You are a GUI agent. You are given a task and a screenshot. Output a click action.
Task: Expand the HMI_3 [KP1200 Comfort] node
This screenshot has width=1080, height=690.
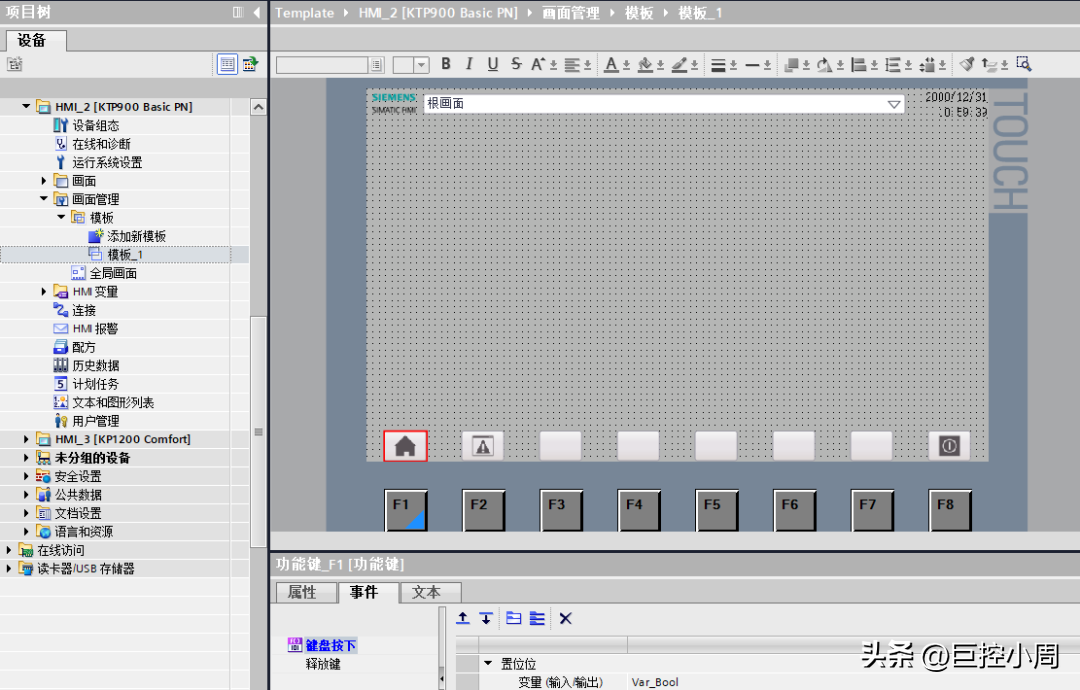pos(27,439)
